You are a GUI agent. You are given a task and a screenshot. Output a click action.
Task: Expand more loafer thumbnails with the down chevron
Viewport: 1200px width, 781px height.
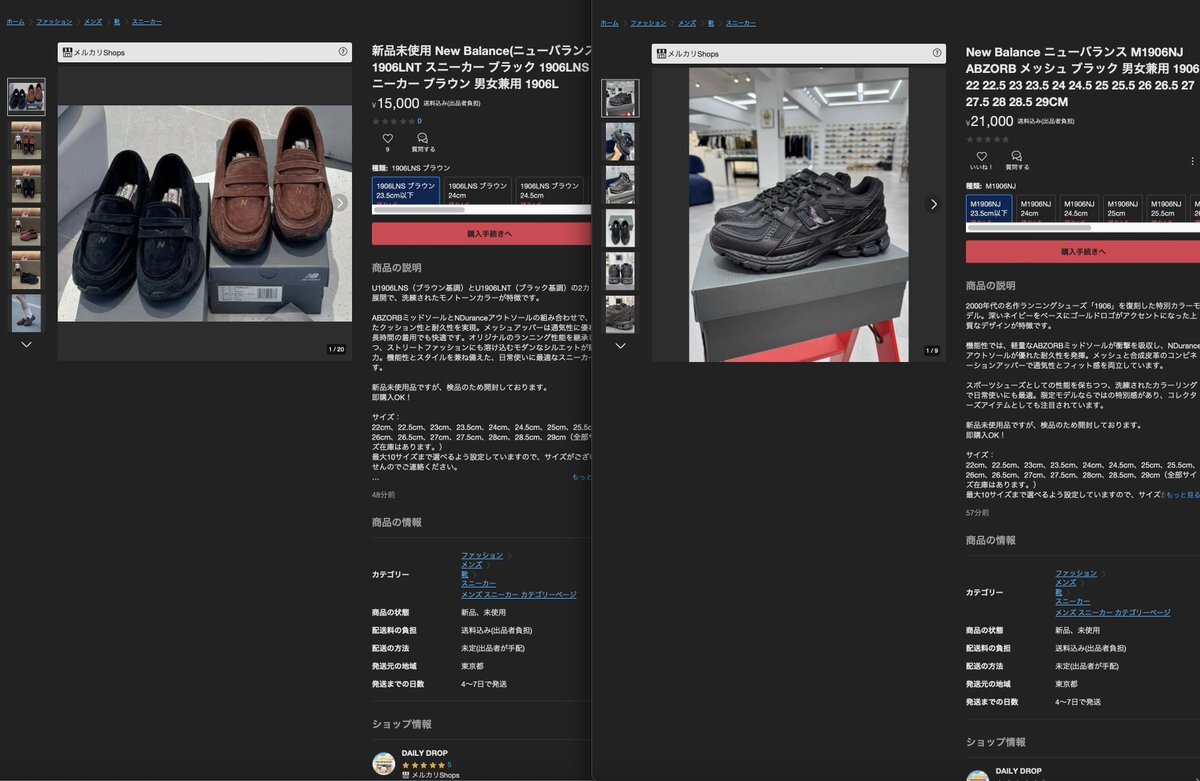(x=26, y=344)
